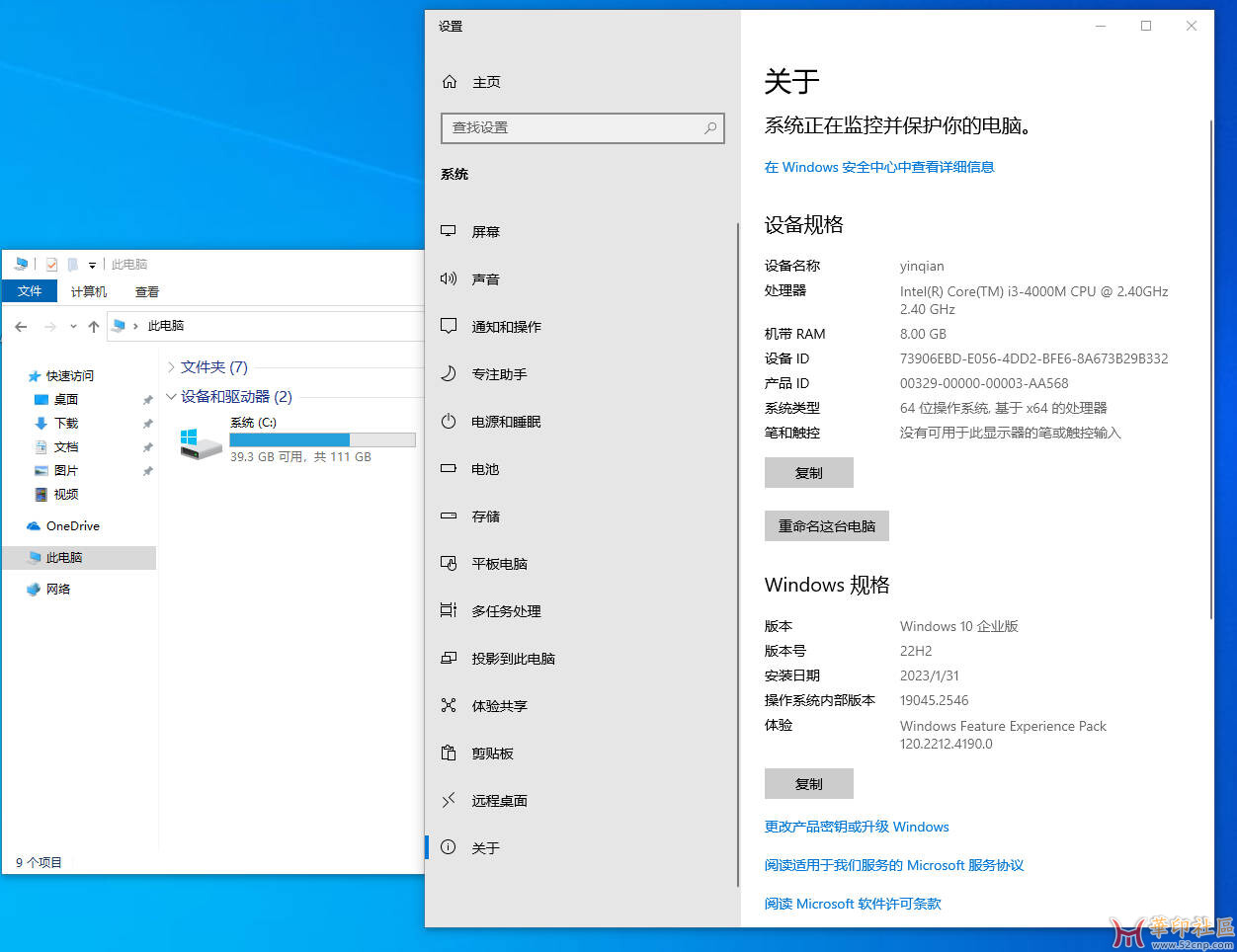Image resolution: width=1237 pixels, height=952 pixels.
Task: Open 多任务处理 multitasking icon
Action: click(449, 610)
